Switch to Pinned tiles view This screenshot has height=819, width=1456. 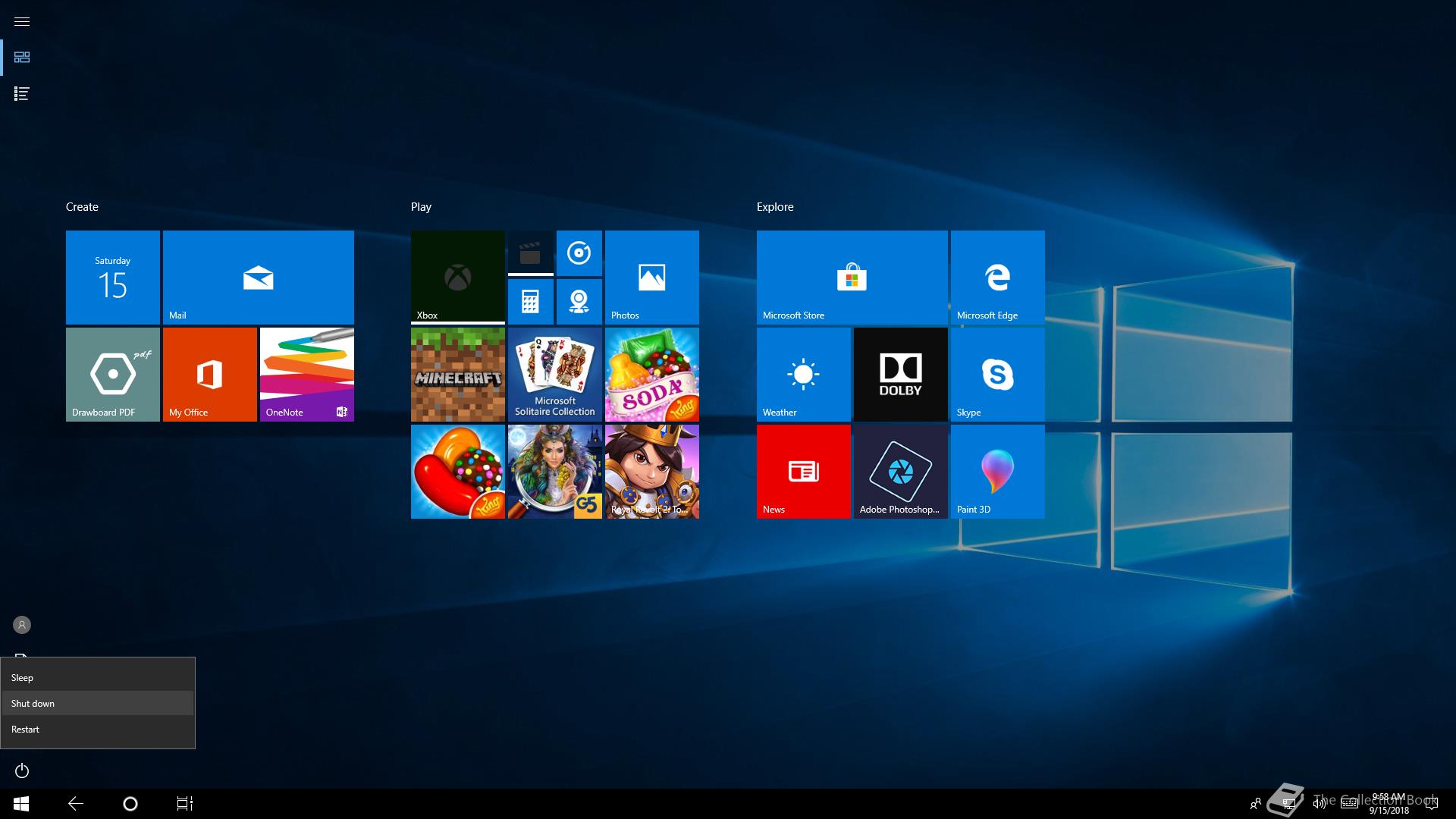(x=22, y=58)
